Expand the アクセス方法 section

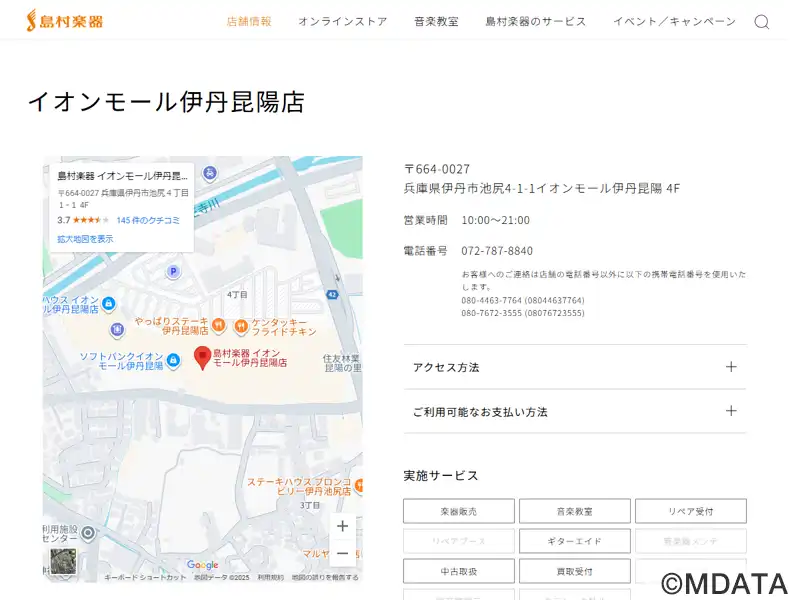click(x=574, y=367)
